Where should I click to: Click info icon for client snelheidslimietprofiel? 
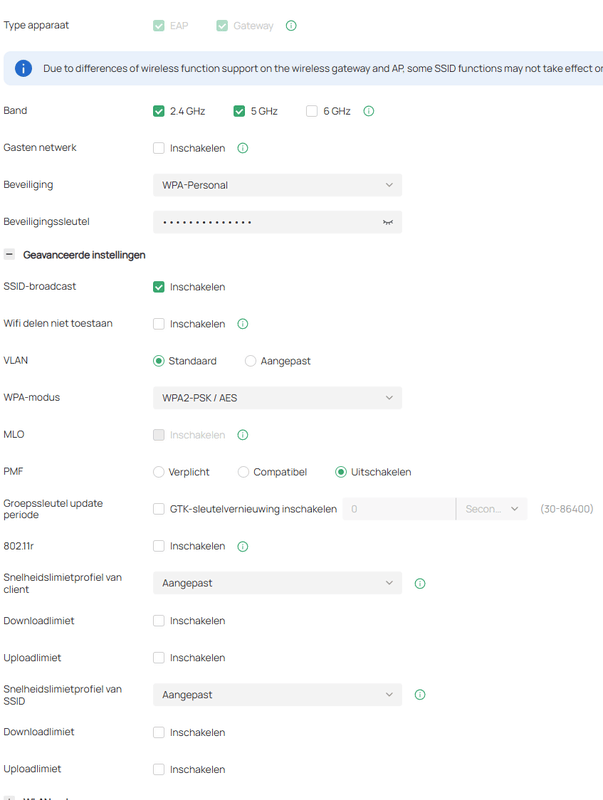(420, 583)
